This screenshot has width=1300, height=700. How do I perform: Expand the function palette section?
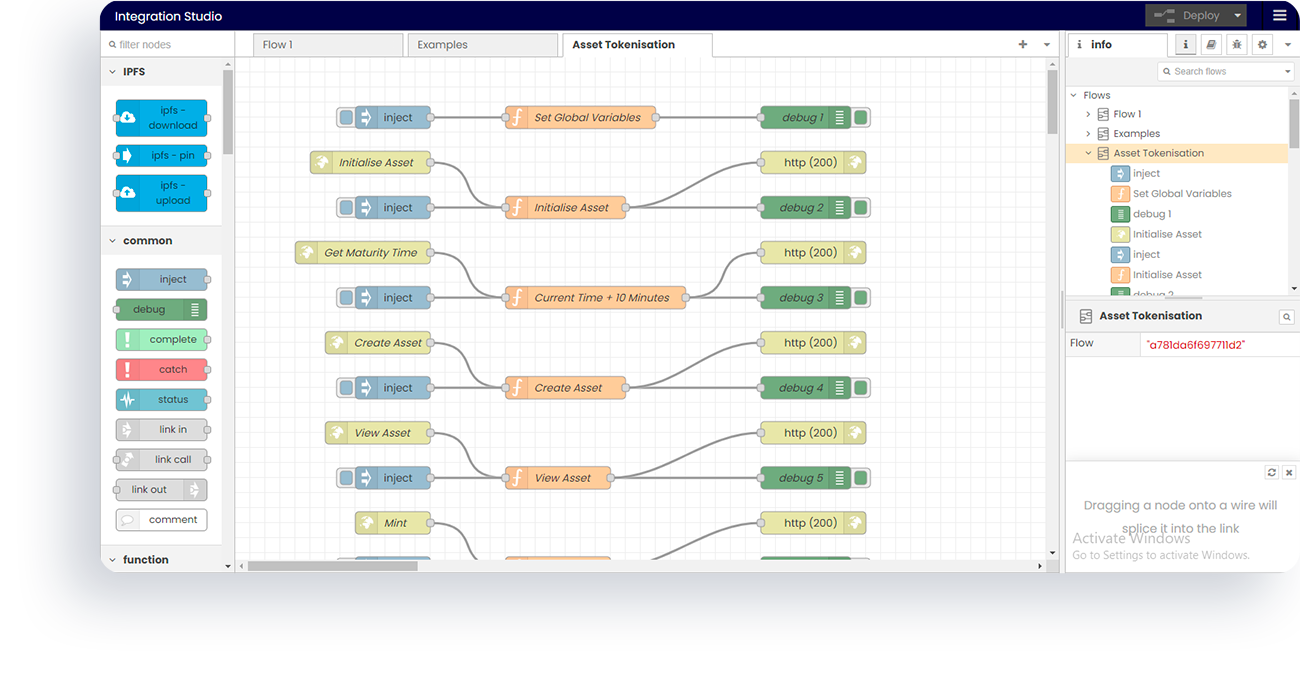[x=113, y=559]
